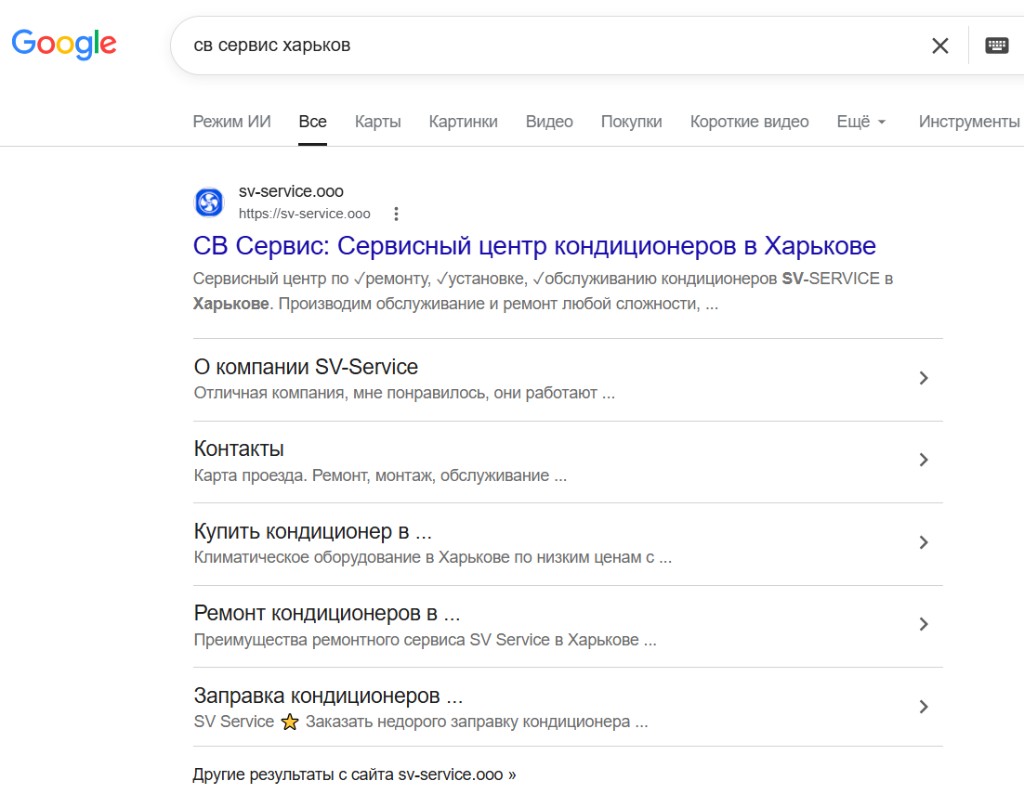
Task: Open 'Купить кондиционер в ...' sitelink
Action: [313, 531]
